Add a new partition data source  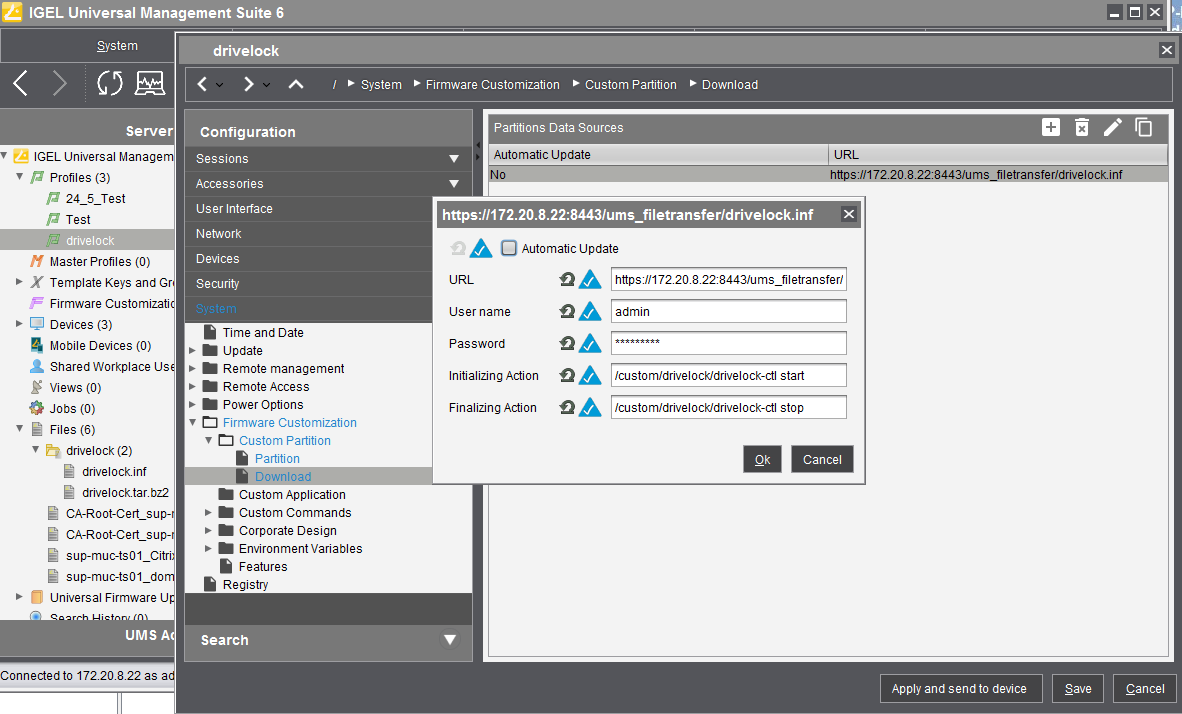click(x=1051, y=127)
